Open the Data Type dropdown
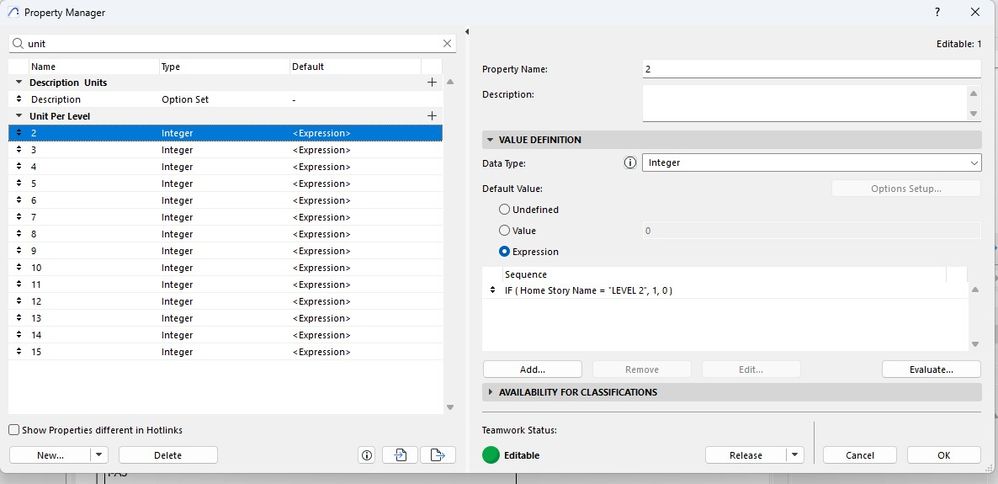The height and width of the screenshot is (484, 998). (812, 163)
